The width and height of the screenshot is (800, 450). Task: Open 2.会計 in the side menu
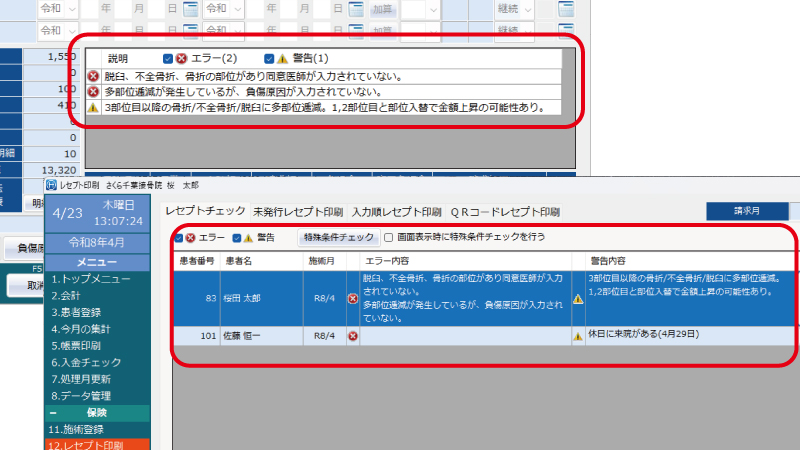(x=97, y=296)
